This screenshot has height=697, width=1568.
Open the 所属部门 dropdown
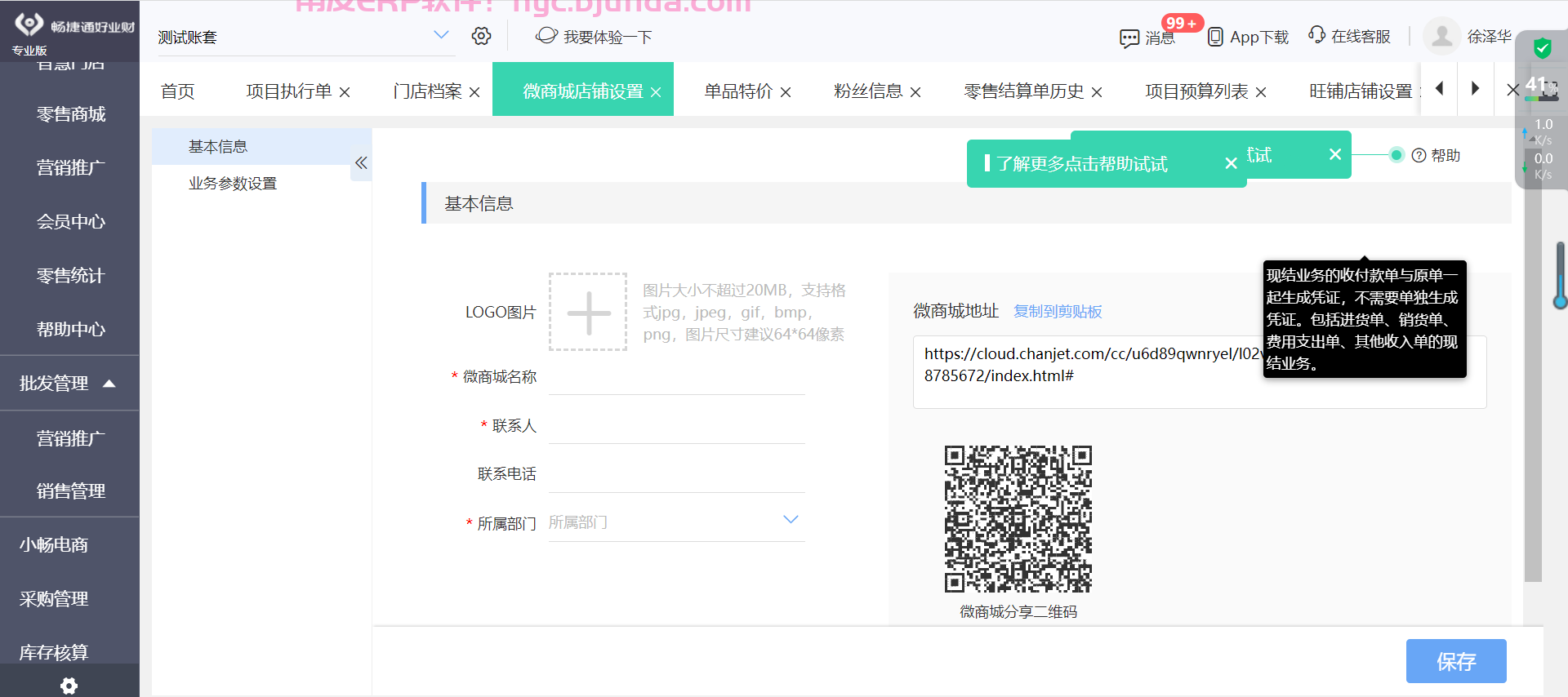[676, 522]
